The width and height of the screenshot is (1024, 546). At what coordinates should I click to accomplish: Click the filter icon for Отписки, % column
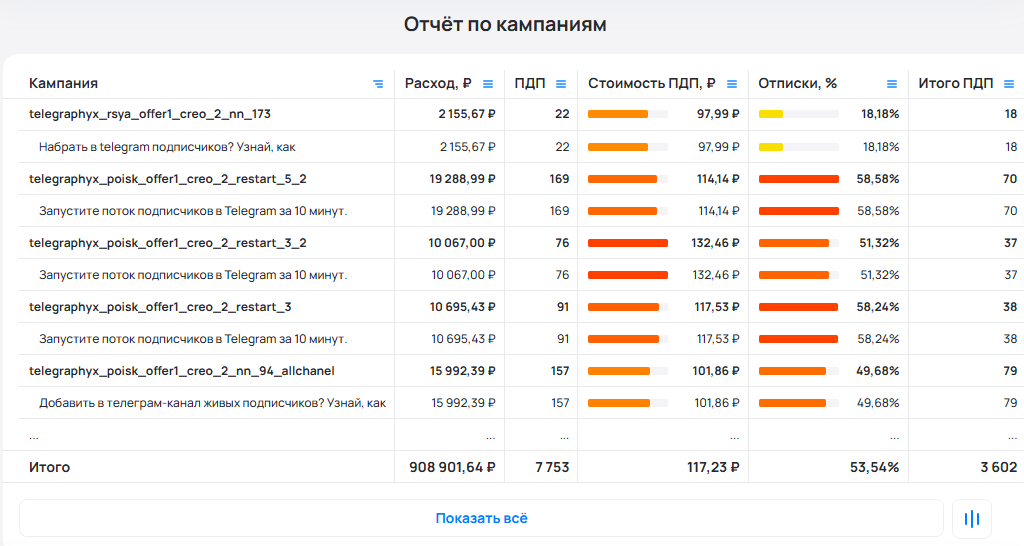click(892, 84)
